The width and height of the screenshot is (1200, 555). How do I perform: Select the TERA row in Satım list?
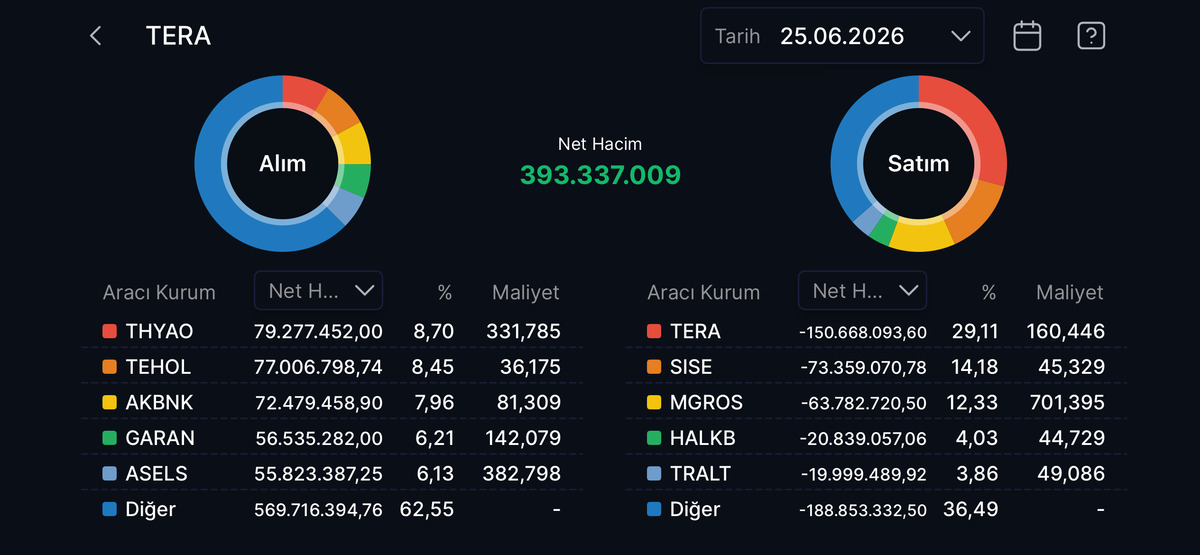pyautogui.click(x=876, y=331)
